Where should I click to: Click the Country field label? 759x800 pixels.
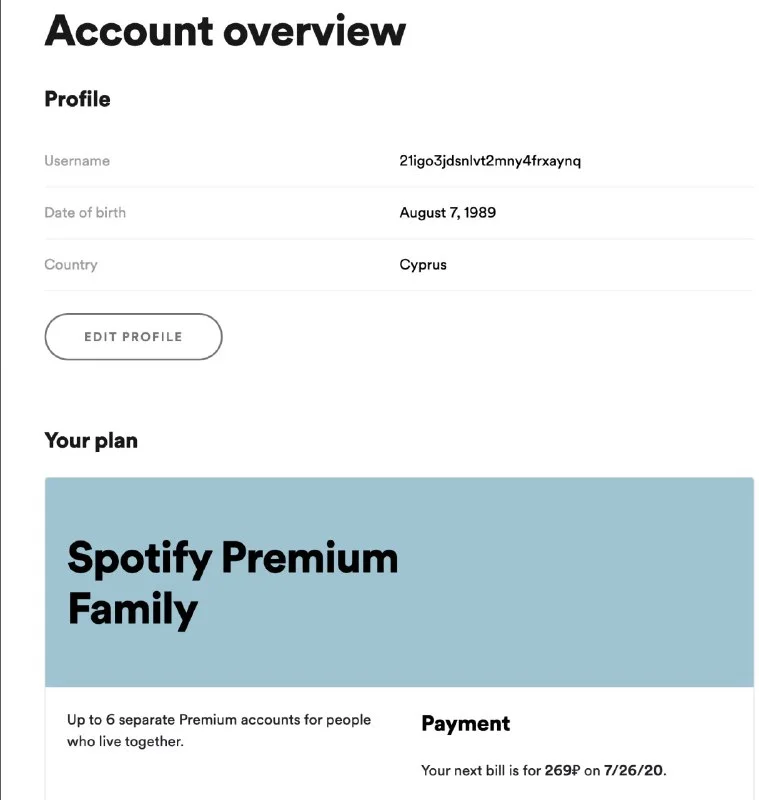(x=71, y=265)
